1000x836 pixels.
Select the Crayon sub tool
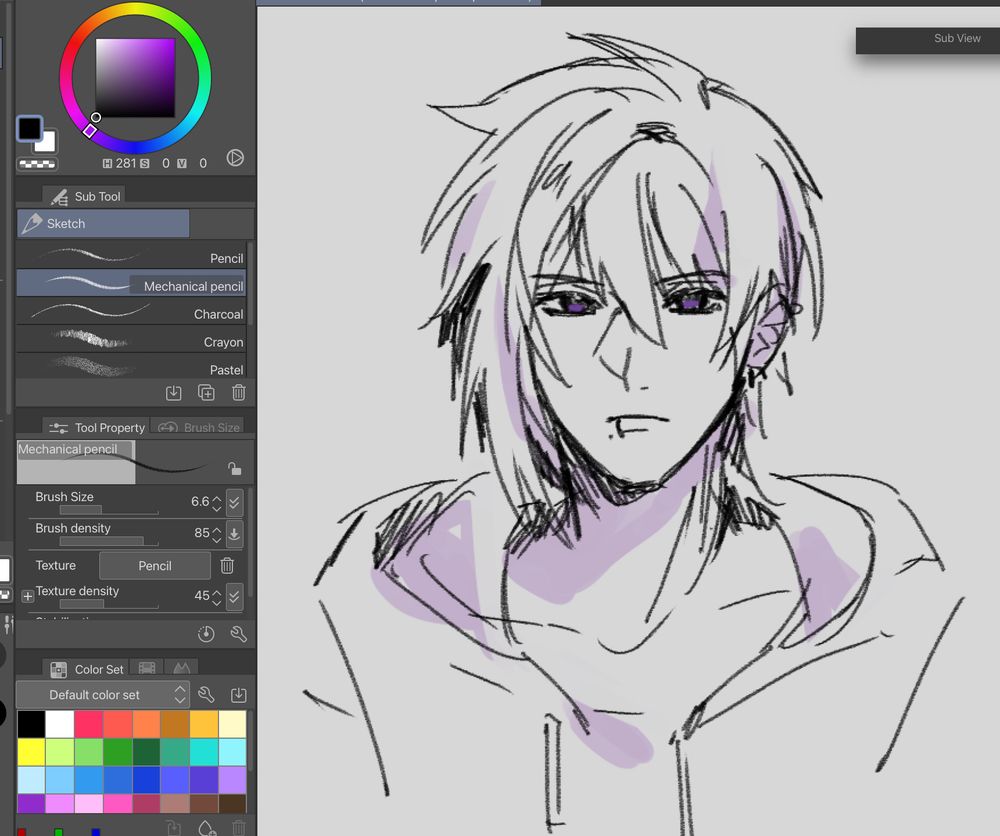click(x=131, y=341)
